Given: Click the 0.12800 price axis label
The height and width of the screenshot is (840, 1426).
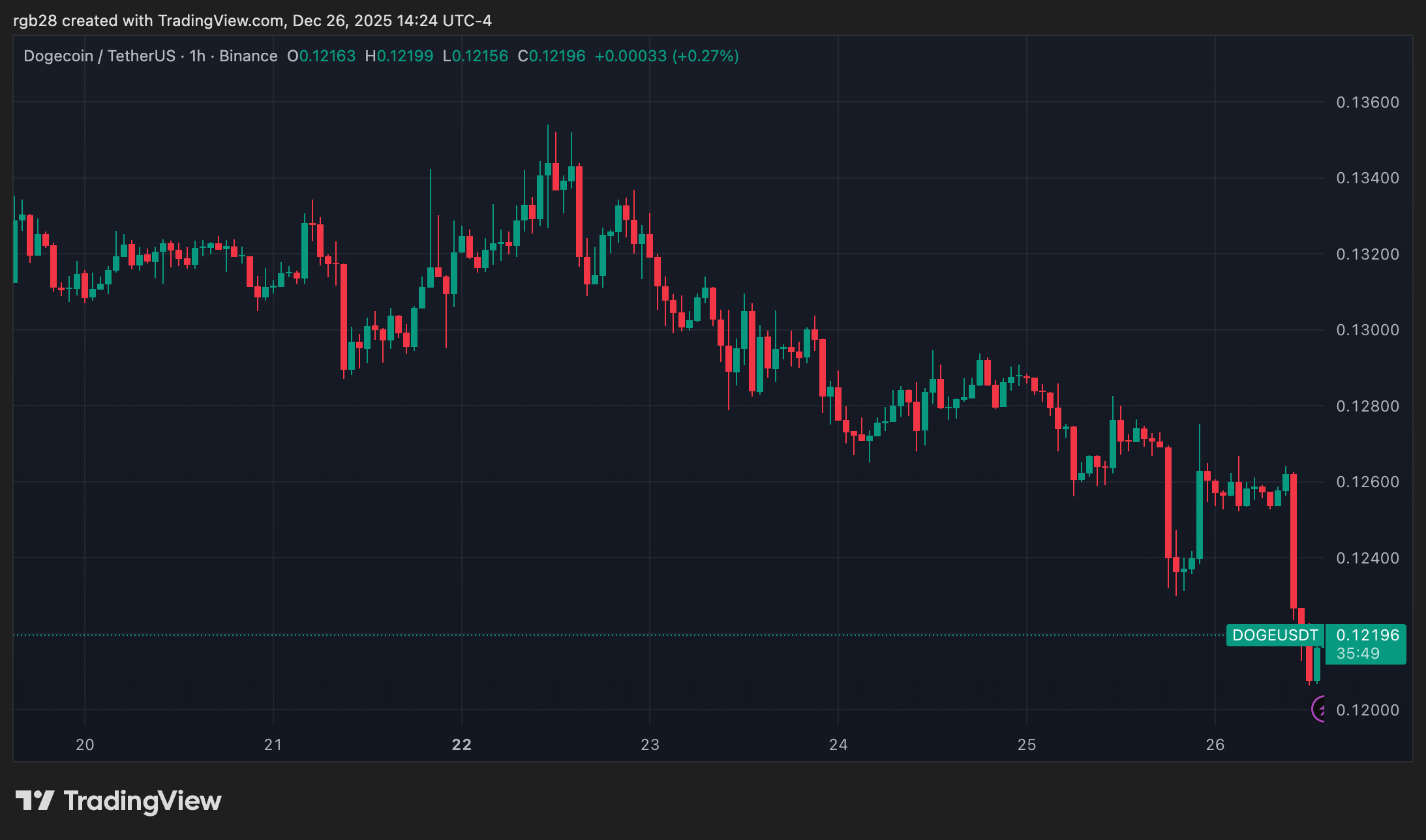Looking at the screenshot, I should [1368, 406].
